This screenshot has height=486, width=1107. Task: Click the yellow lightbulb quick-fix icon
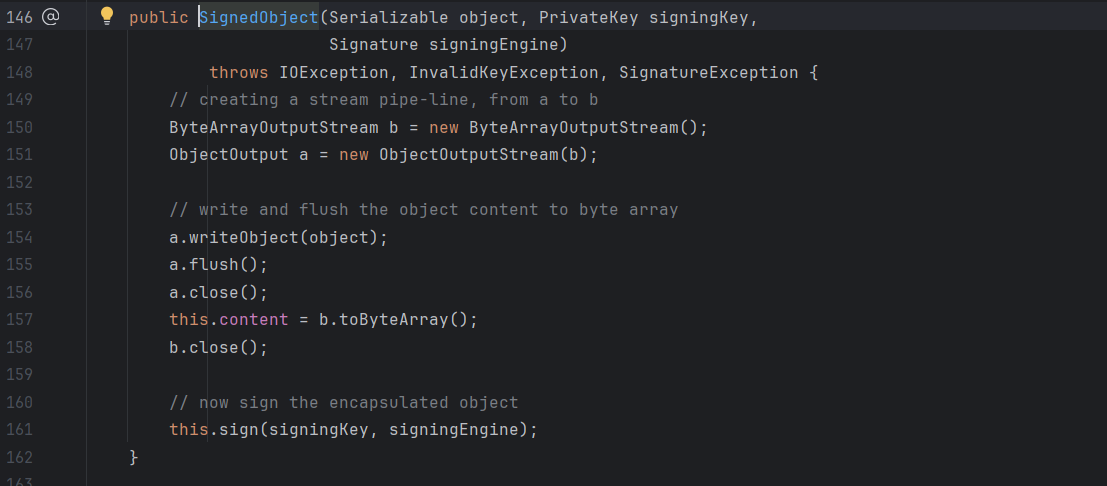(x=108, y=16)
